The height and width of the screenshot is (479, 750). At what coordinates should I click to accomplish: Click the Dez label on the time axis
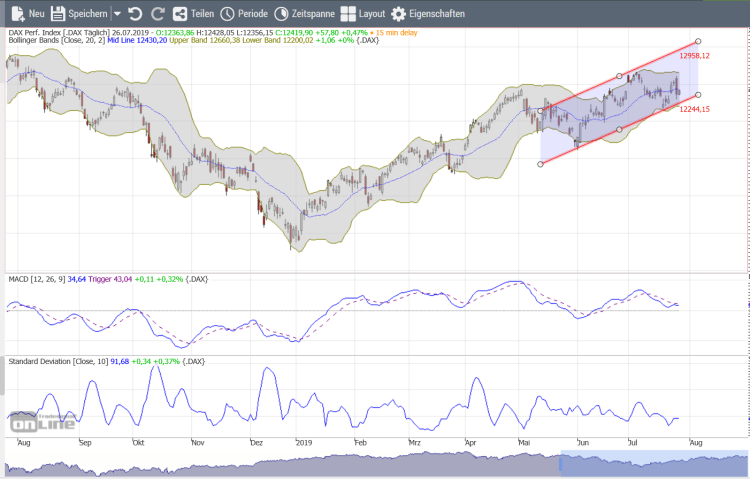pyautogui.click(x=257, y=443)
